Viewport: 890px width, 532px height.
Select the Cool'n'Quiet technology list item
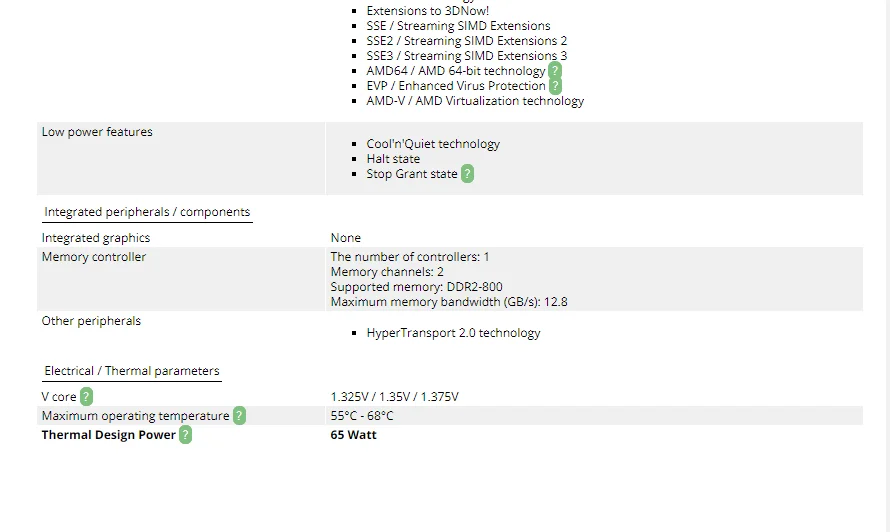pyautogui.click(x=433, y=144)
